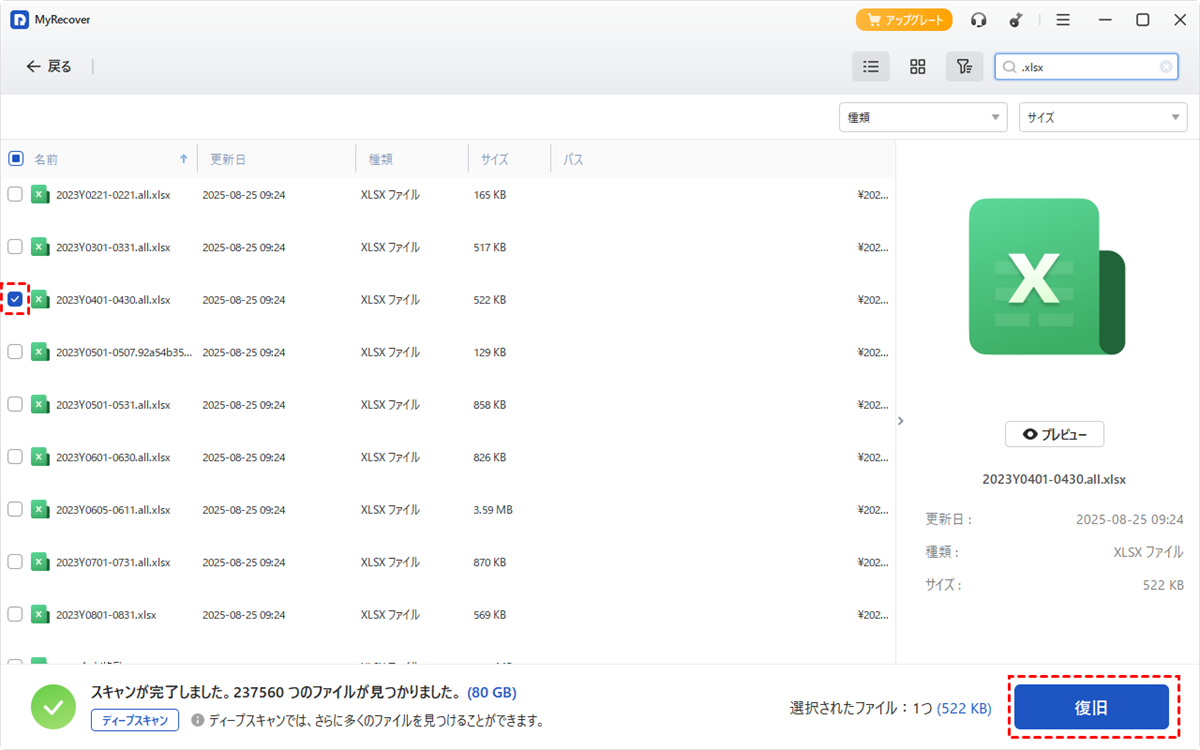
Task: Select file name 2023Y0605-0611.all.xlsx
Action: point(113,509)
